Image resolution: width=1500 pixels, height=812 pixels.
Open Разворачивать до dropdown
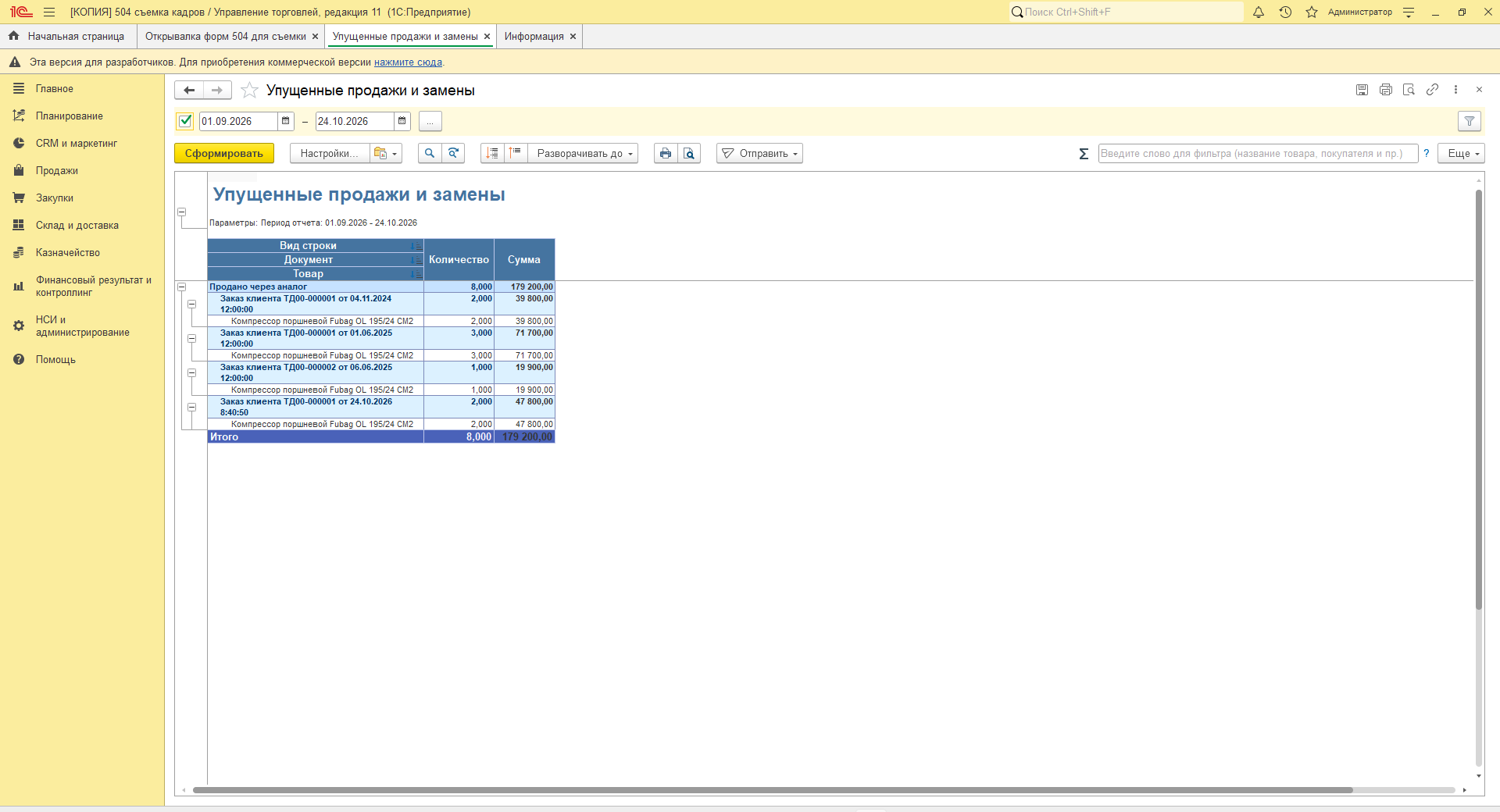click(584, 154)
